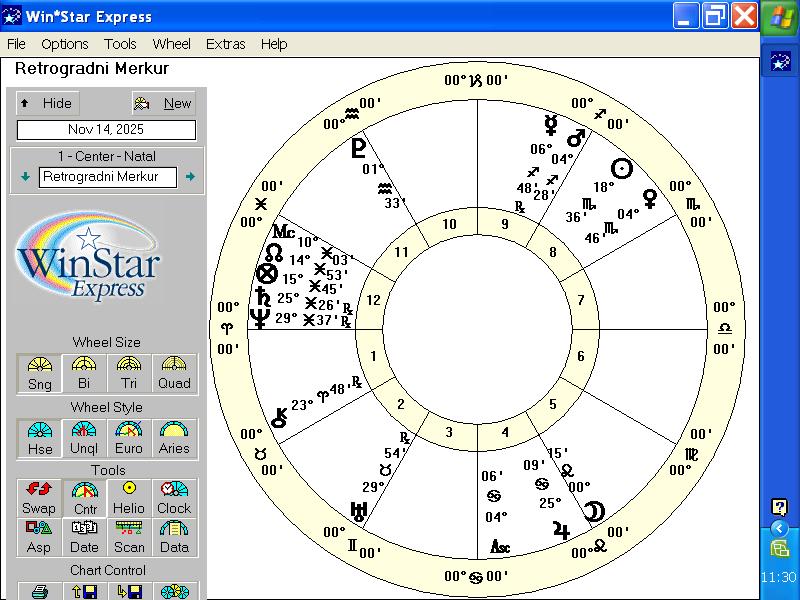Open the Wheel menu
Viewport: 800px width, 600px height.
(171, 44)
